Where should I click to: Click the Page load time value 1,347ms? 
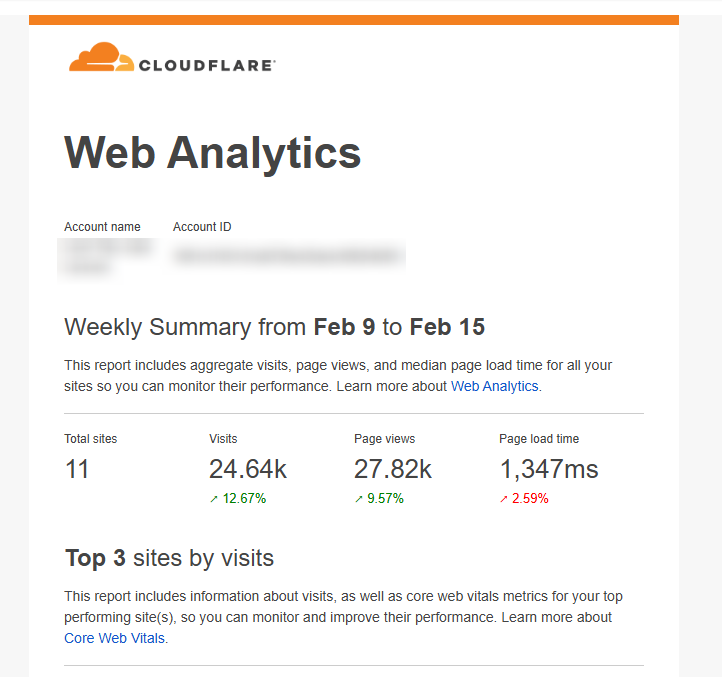pos(549,469)
